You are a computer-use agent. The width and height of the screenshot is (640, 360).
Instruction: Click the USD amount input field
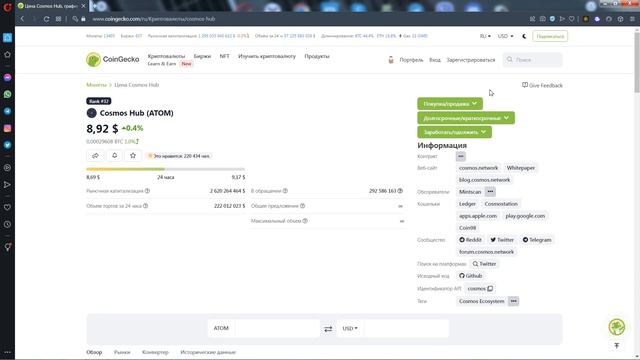[x=407, y=328]
